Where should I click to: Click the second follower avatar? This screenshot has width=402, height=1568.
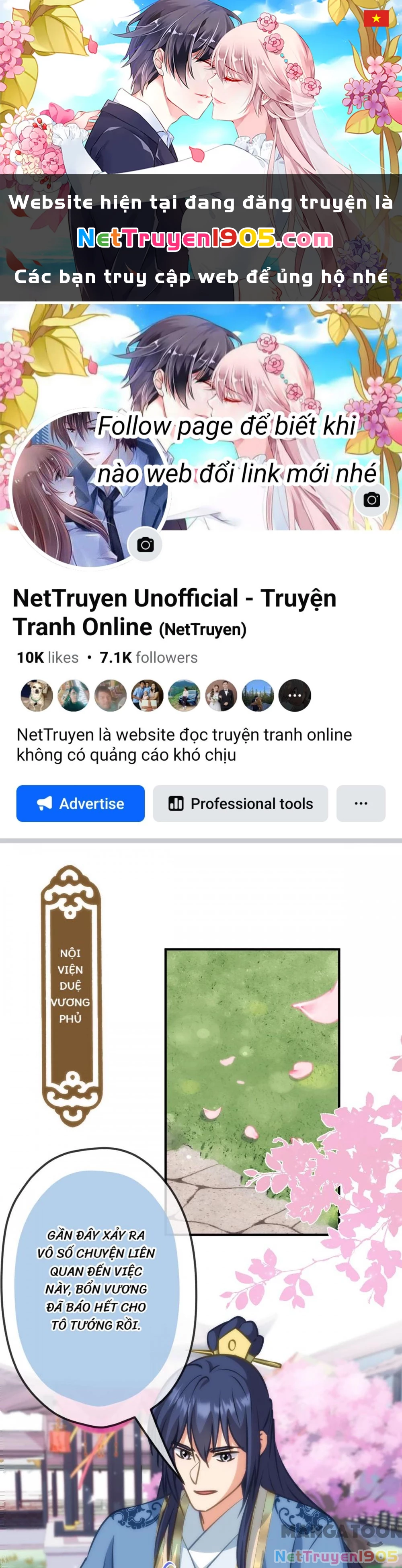click(74, 695)
